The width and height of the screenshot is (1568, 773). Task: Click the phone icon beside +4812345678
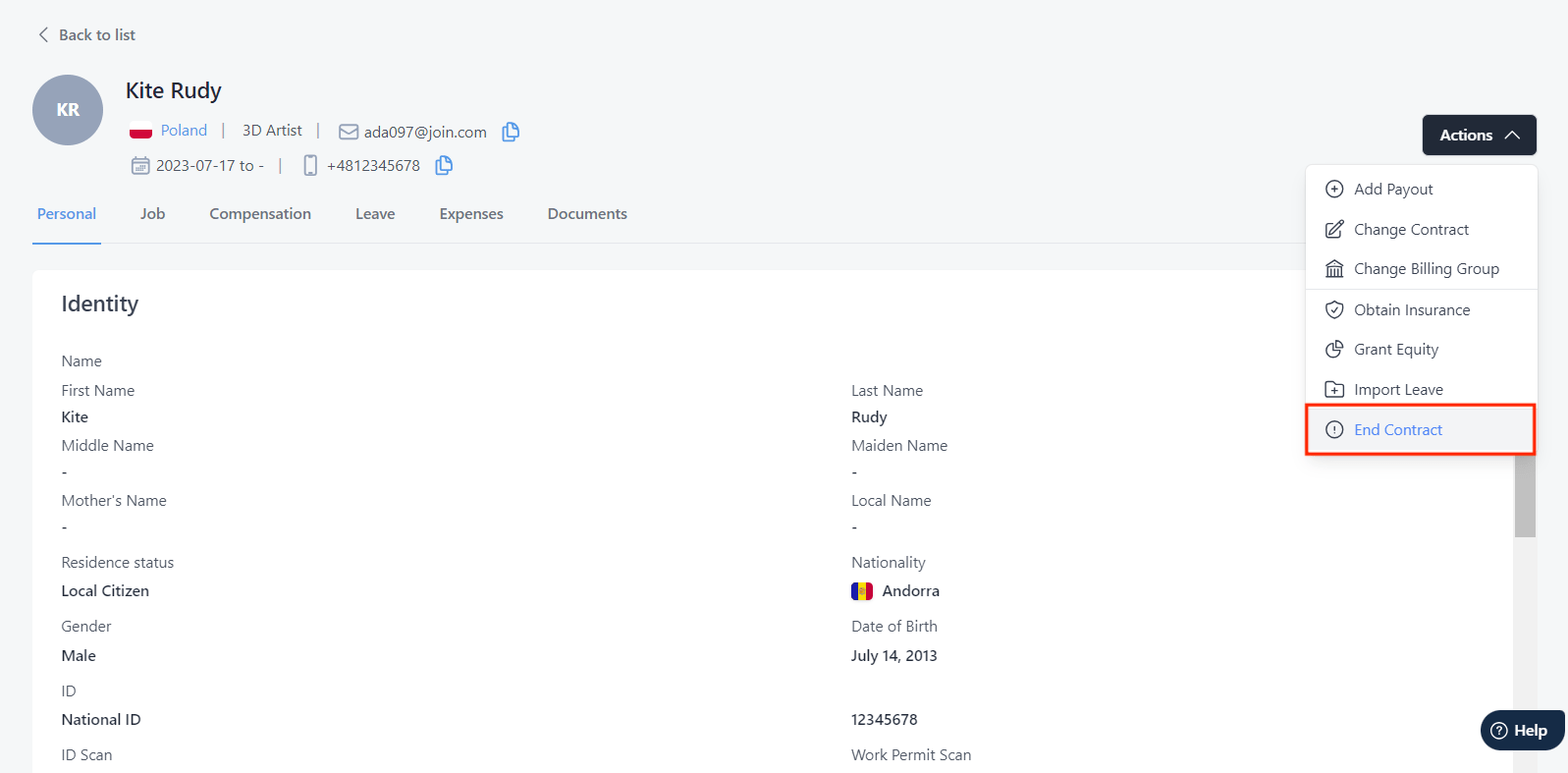310,165
